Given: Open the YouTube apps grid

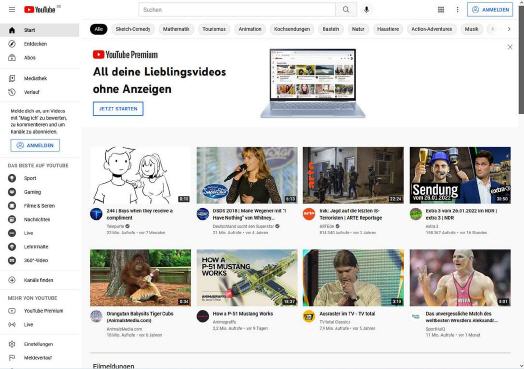Looking at the screenshot, I should coord(441,10).
